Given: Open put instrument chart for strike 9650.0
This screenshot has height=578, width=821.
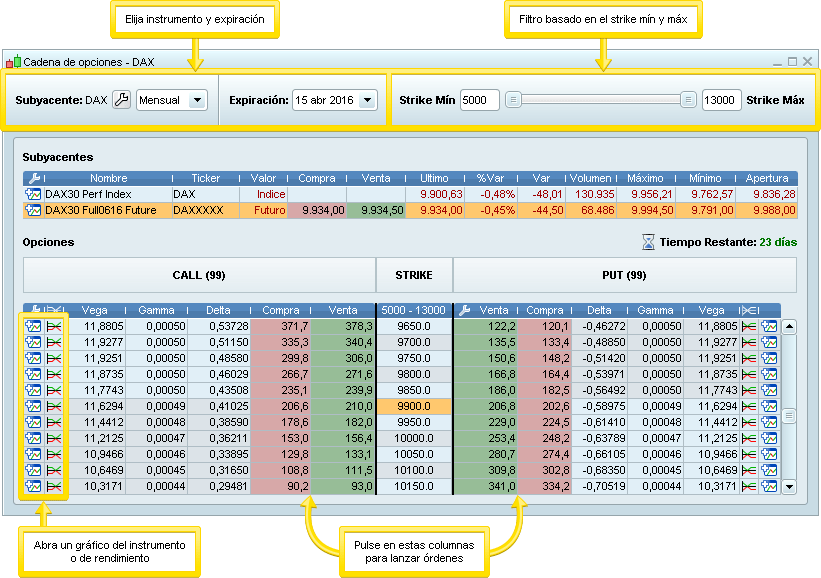Looking at the screenshot, I should point(769,327).
